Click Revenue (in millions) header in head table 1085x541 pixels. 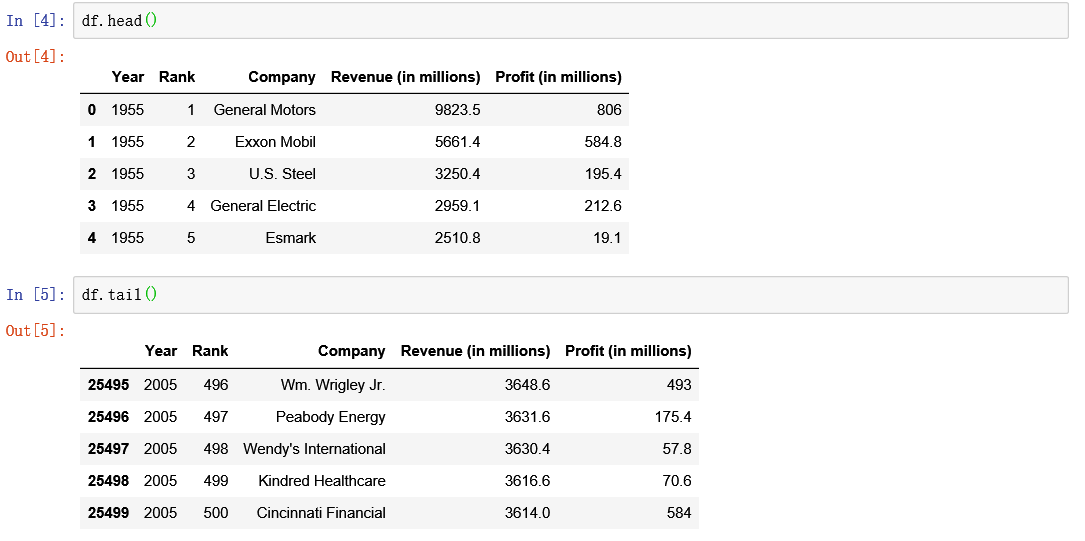pyautogui.click(x=405, y=77)
